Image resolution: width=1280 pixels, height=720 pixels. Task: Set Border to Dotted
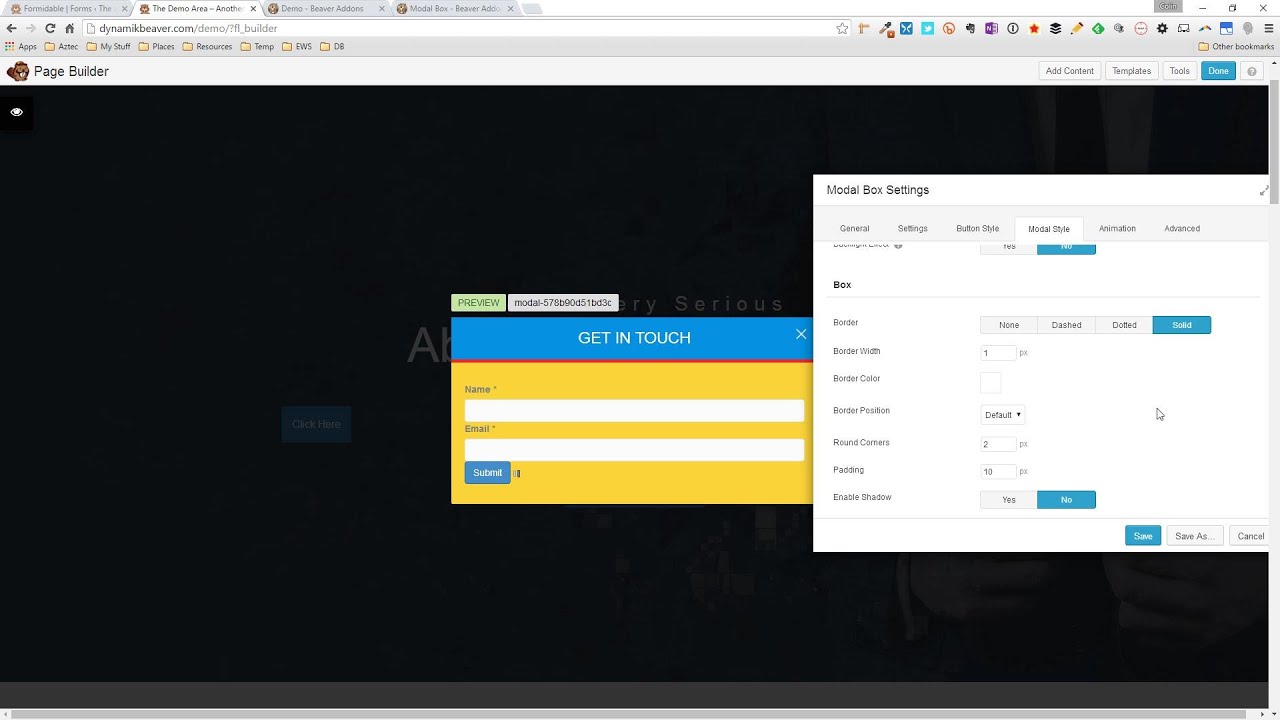pyautogui.click(x=1124, y=325)
